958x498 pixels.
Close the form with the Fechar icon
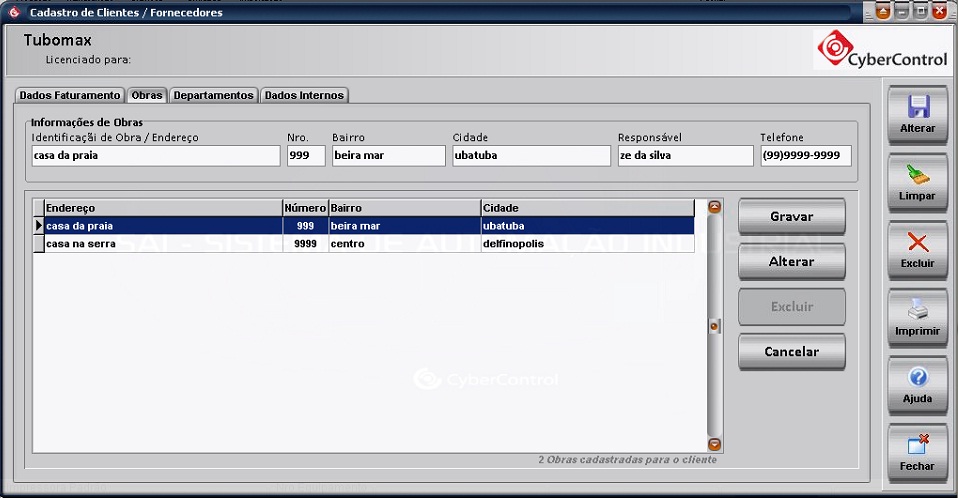pos(917,446)
